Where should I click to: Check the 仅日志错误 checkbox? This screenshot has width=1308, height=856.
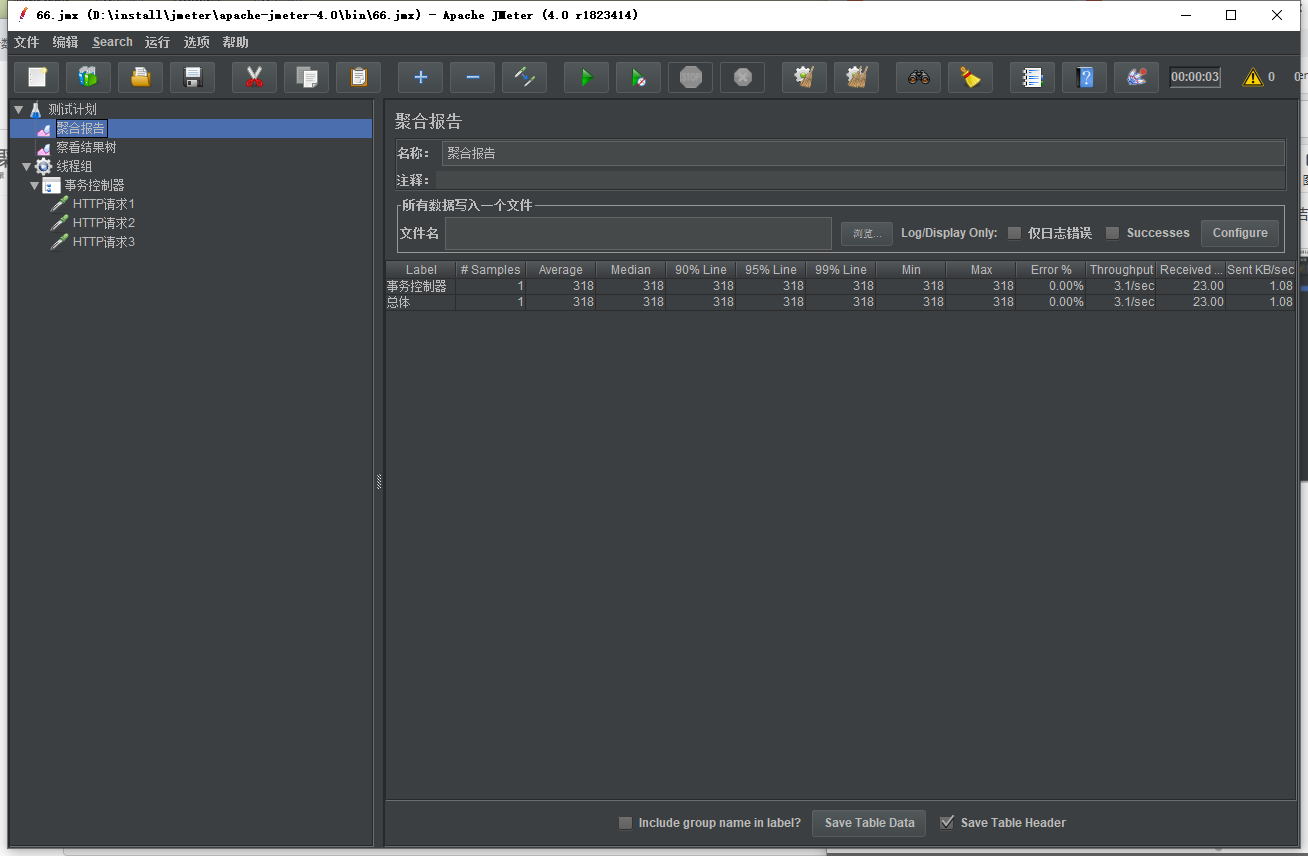pos(1014,233)
